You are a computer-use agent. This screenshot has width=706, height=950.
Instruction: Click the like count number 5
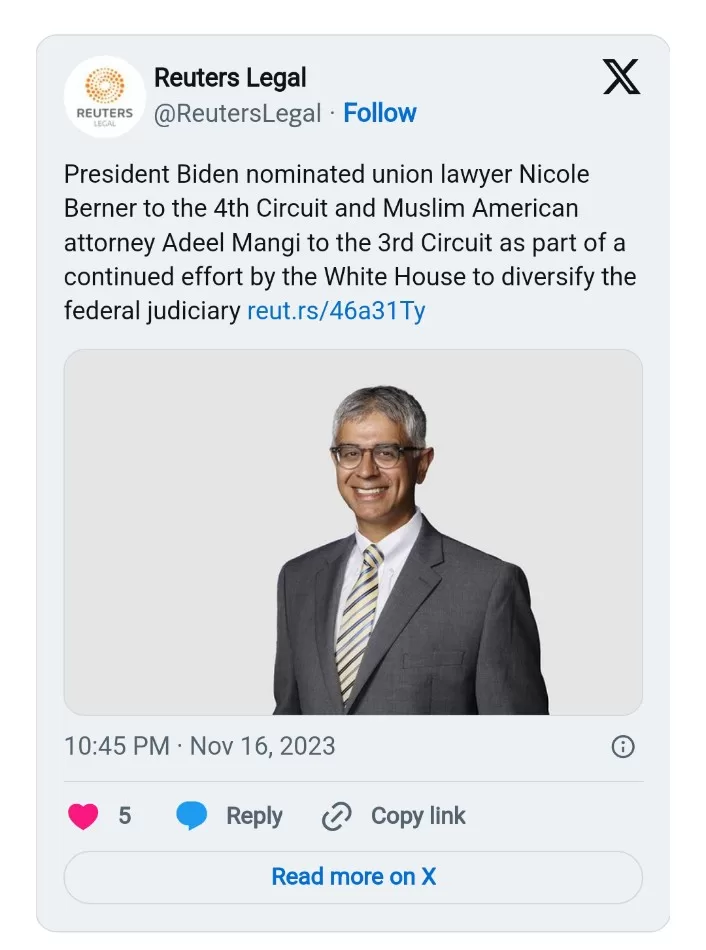[x=125, y=816]
